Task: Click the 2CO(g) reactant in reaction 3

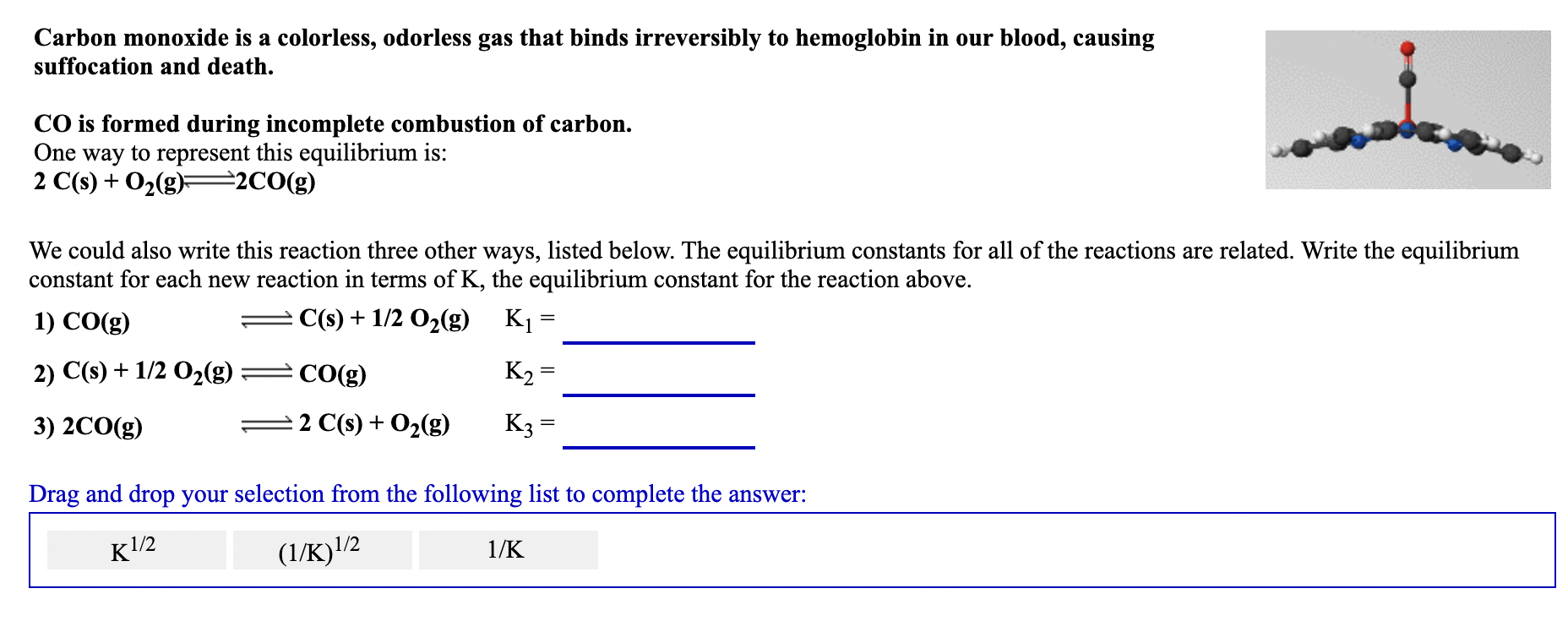Action: 102,426
